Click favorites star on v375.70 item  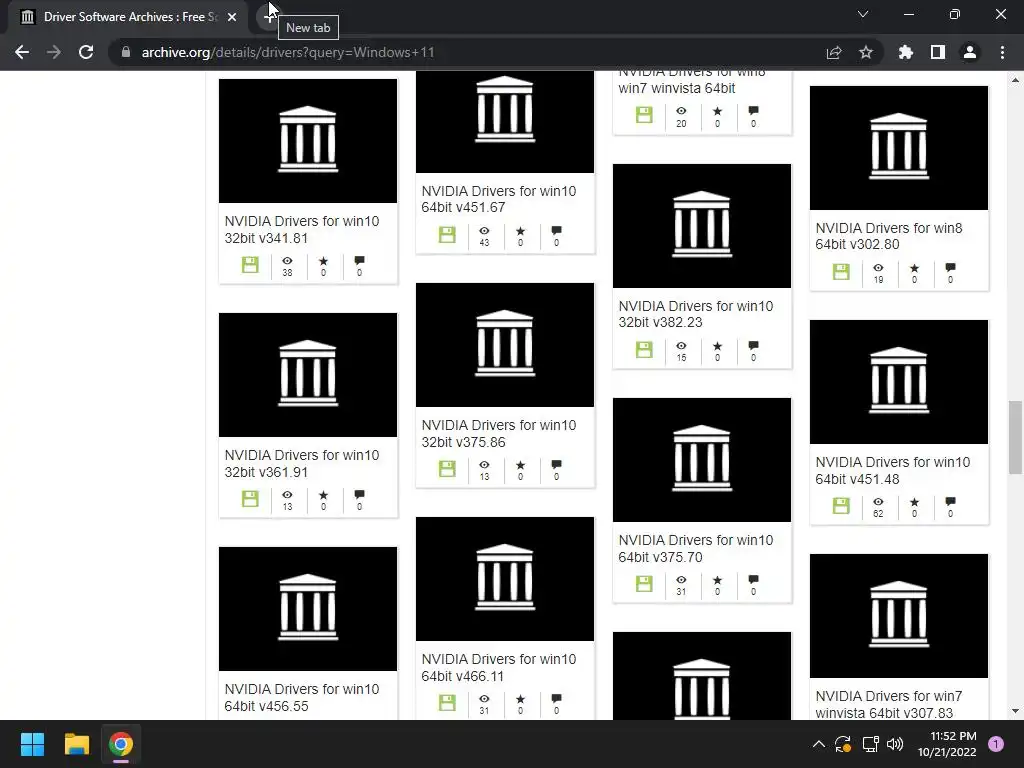[717, 580]
